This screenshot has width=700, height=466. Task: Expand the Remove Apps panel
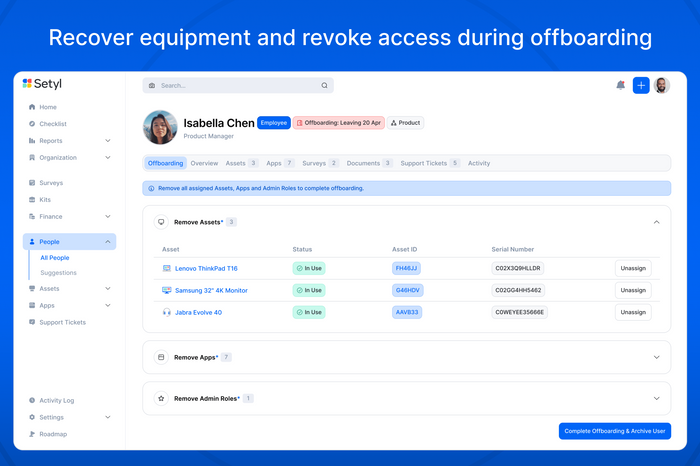tap(656, 357)
